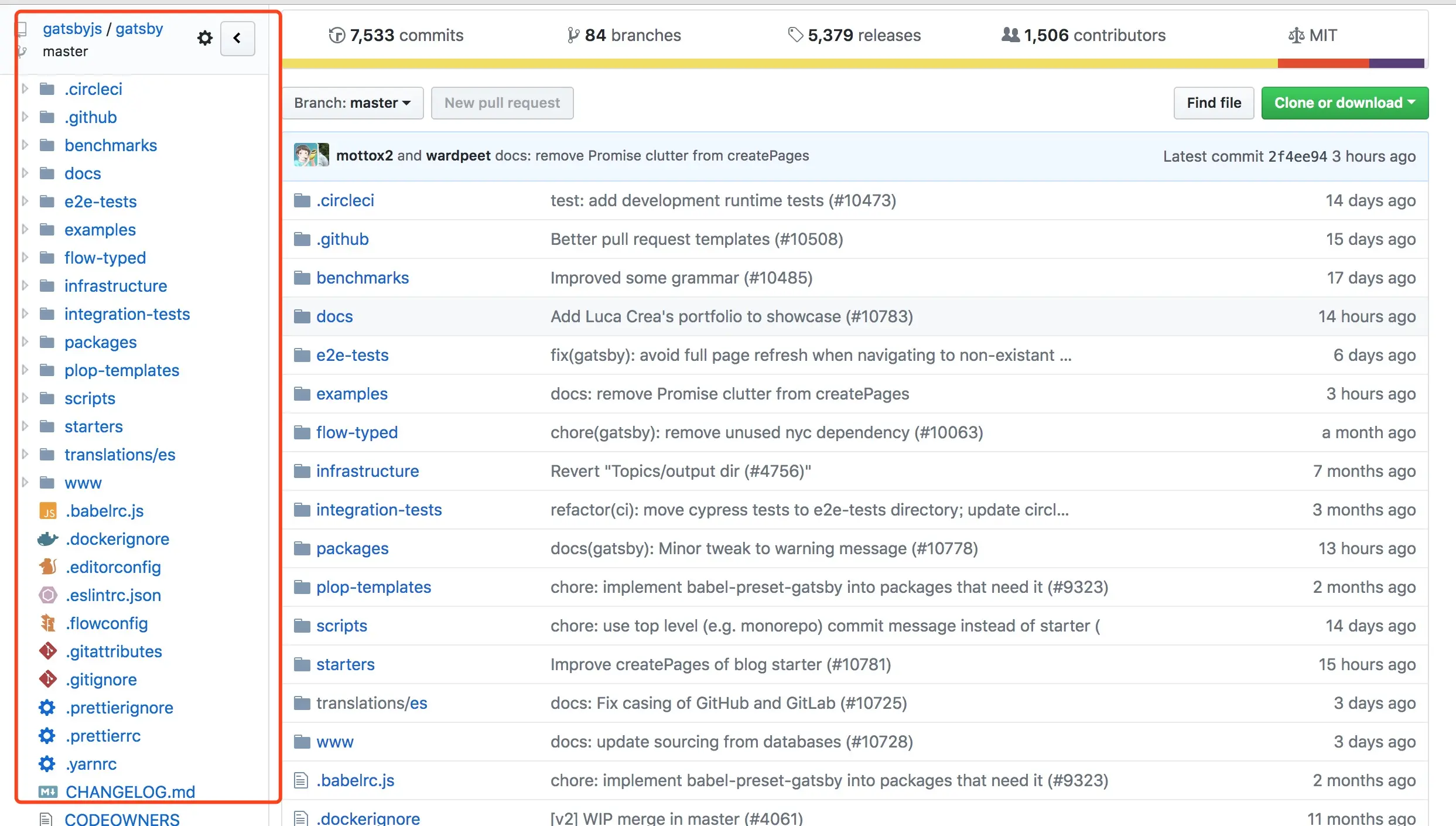This screenshot has width=1456, height=826.
Task: View the 5,379 releases tab
Action: (x=855, y=35)
